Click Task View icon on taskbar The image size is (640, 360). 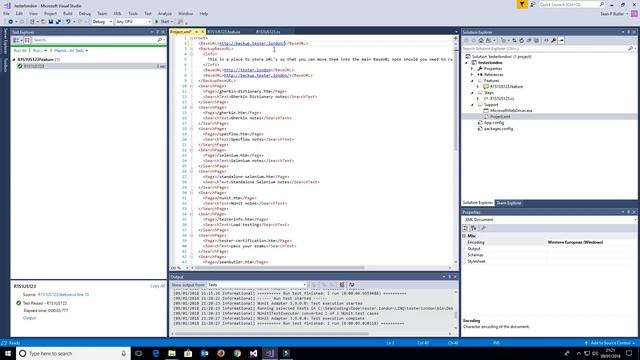coord(139,353)
